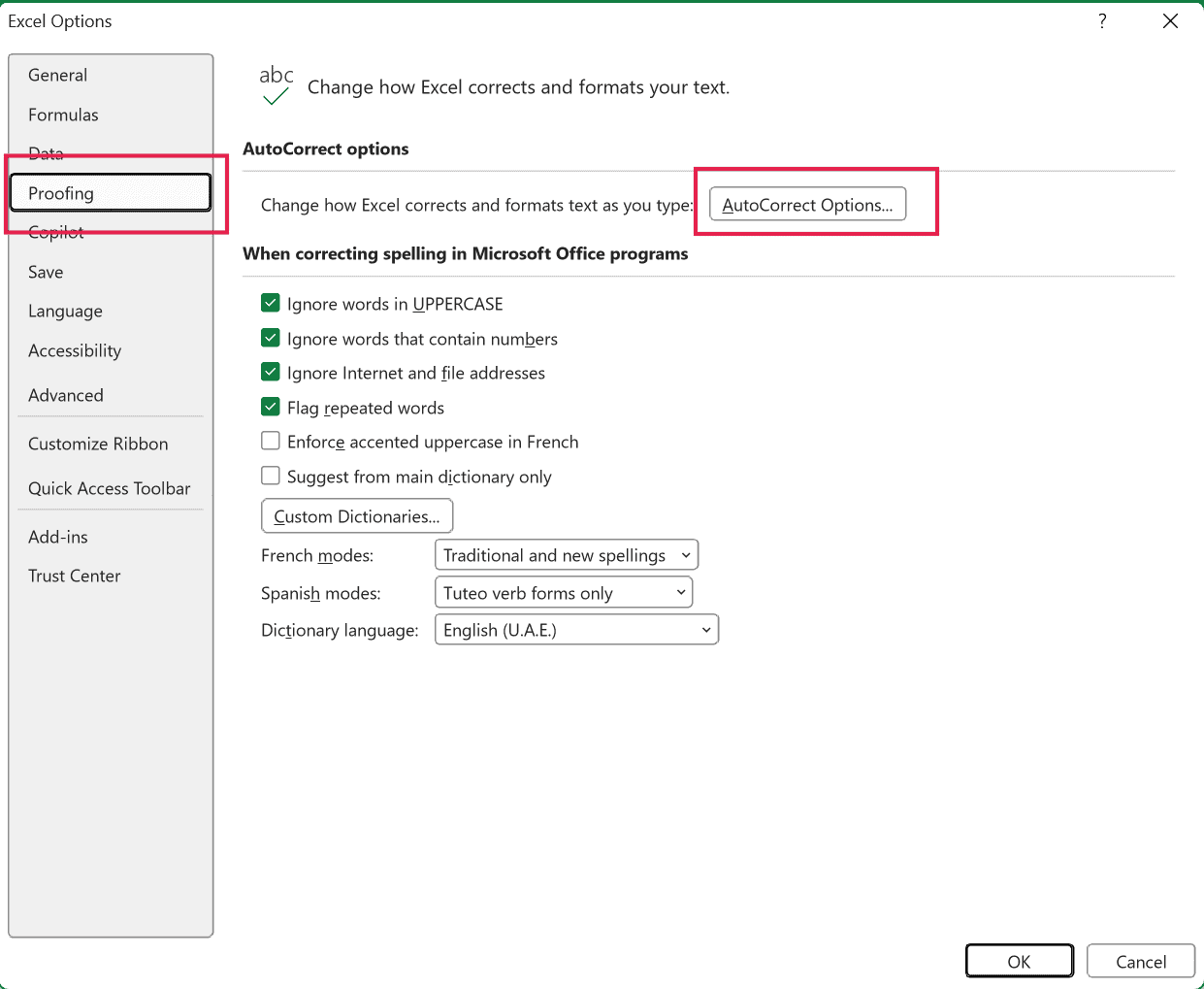Confirm settings with OK button
The height and width of the screenshot is (989, 1204).
[x=1020, y=961]
